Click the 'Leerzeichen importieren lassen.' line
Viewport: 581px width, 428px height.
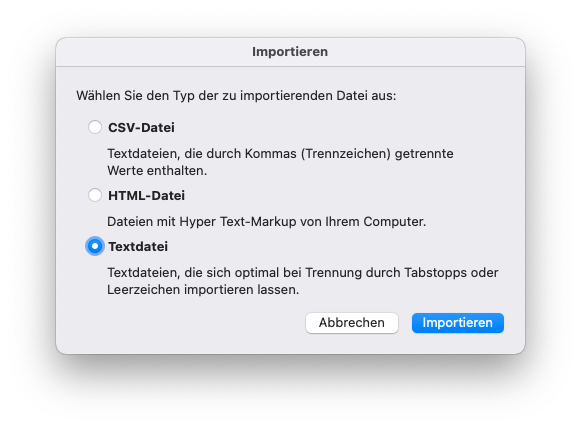(203, 290)
